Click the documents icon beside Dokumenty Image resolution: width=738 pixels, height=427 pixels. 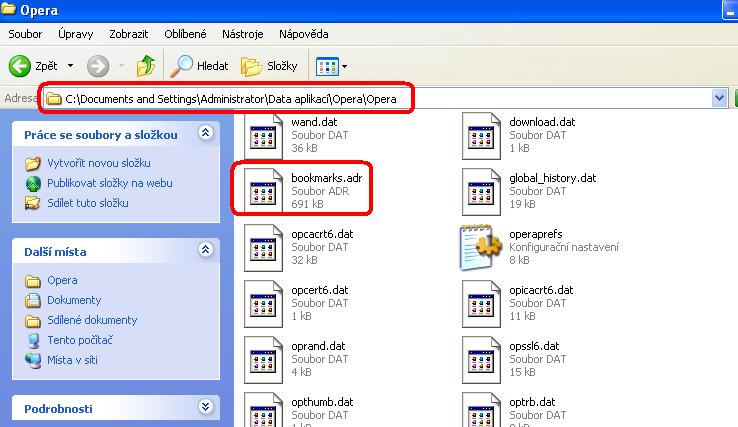tap(32, 300)
